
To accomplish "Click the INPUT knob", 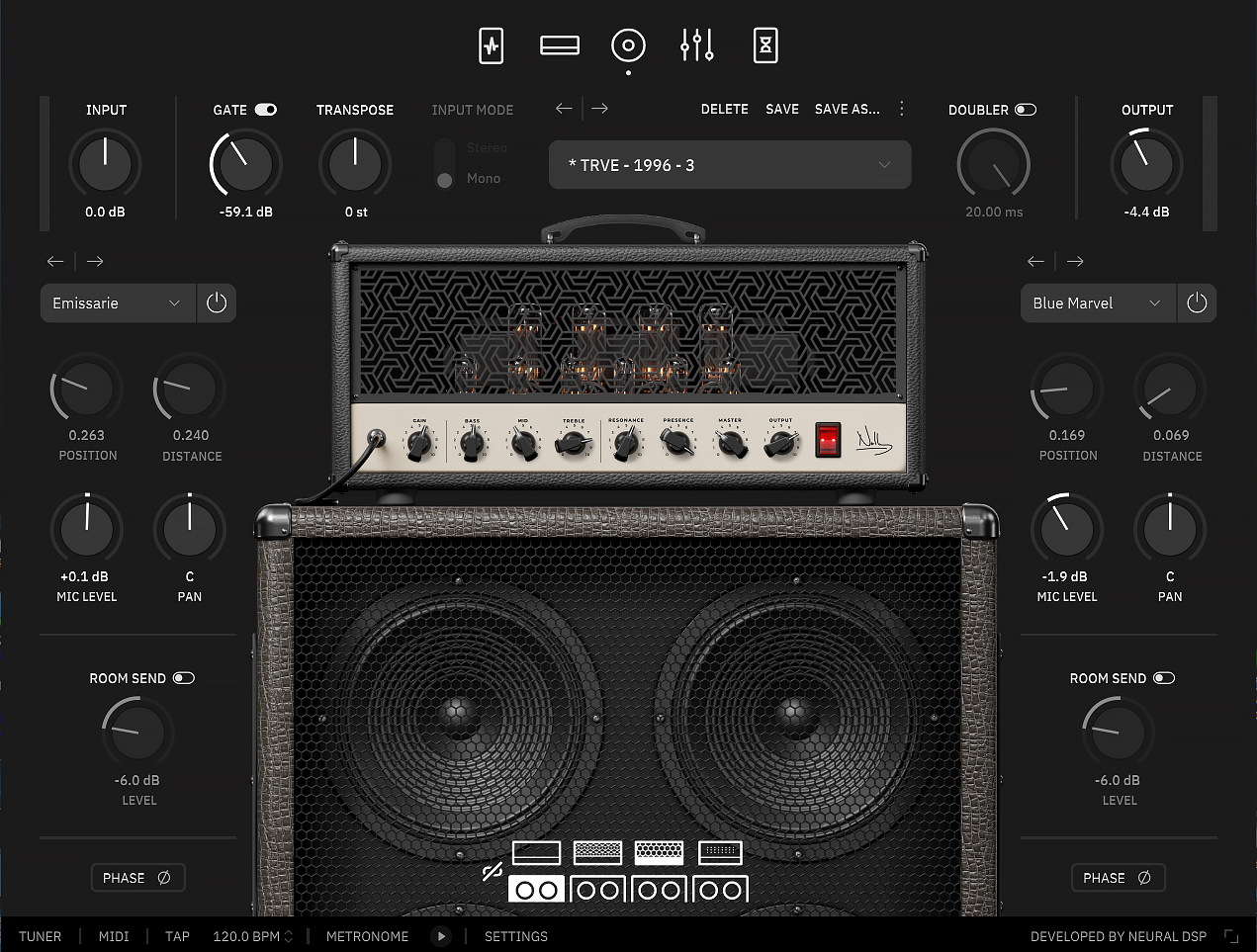I will point(105,164).
